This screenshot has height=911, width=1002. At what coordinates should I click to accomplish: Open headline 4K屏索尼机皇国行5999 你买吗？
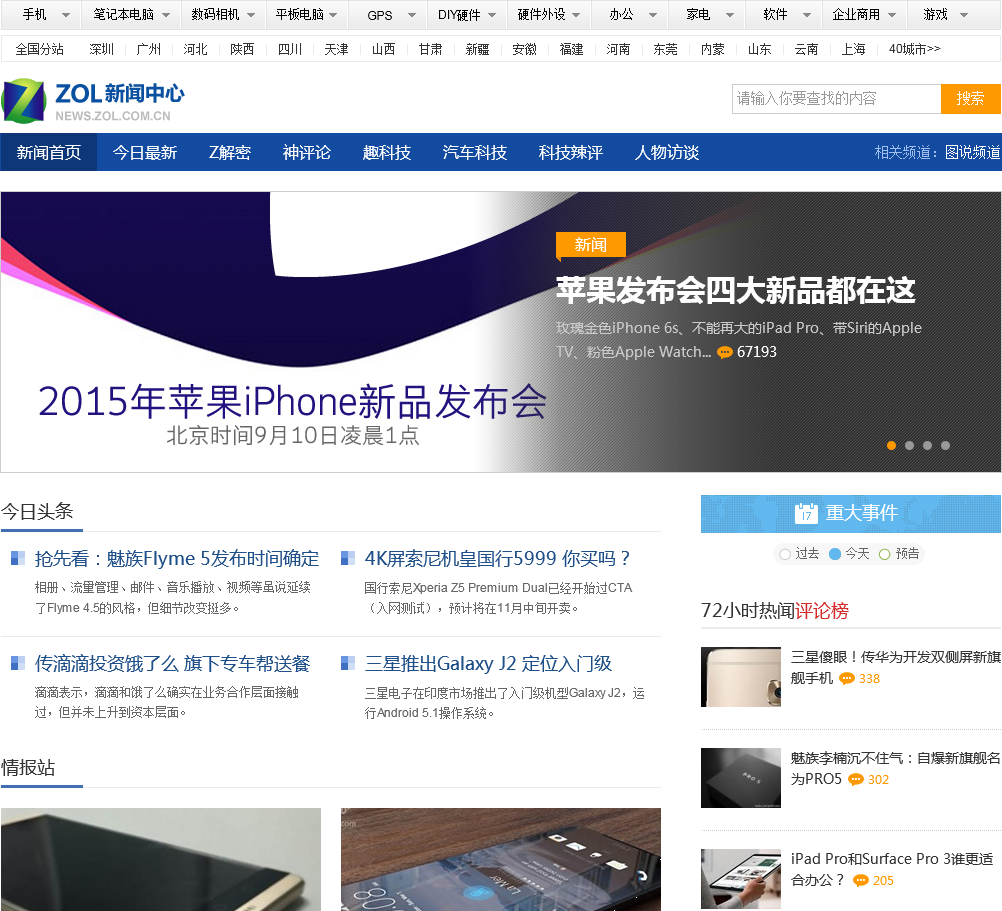tap(498, 558)
